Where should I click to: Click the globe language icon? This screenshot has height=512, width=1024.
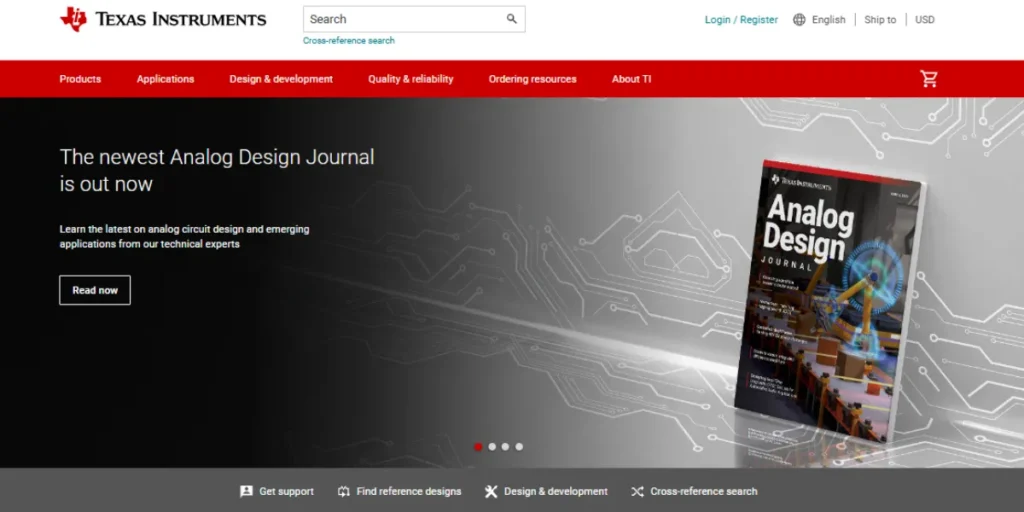(799, 20)
